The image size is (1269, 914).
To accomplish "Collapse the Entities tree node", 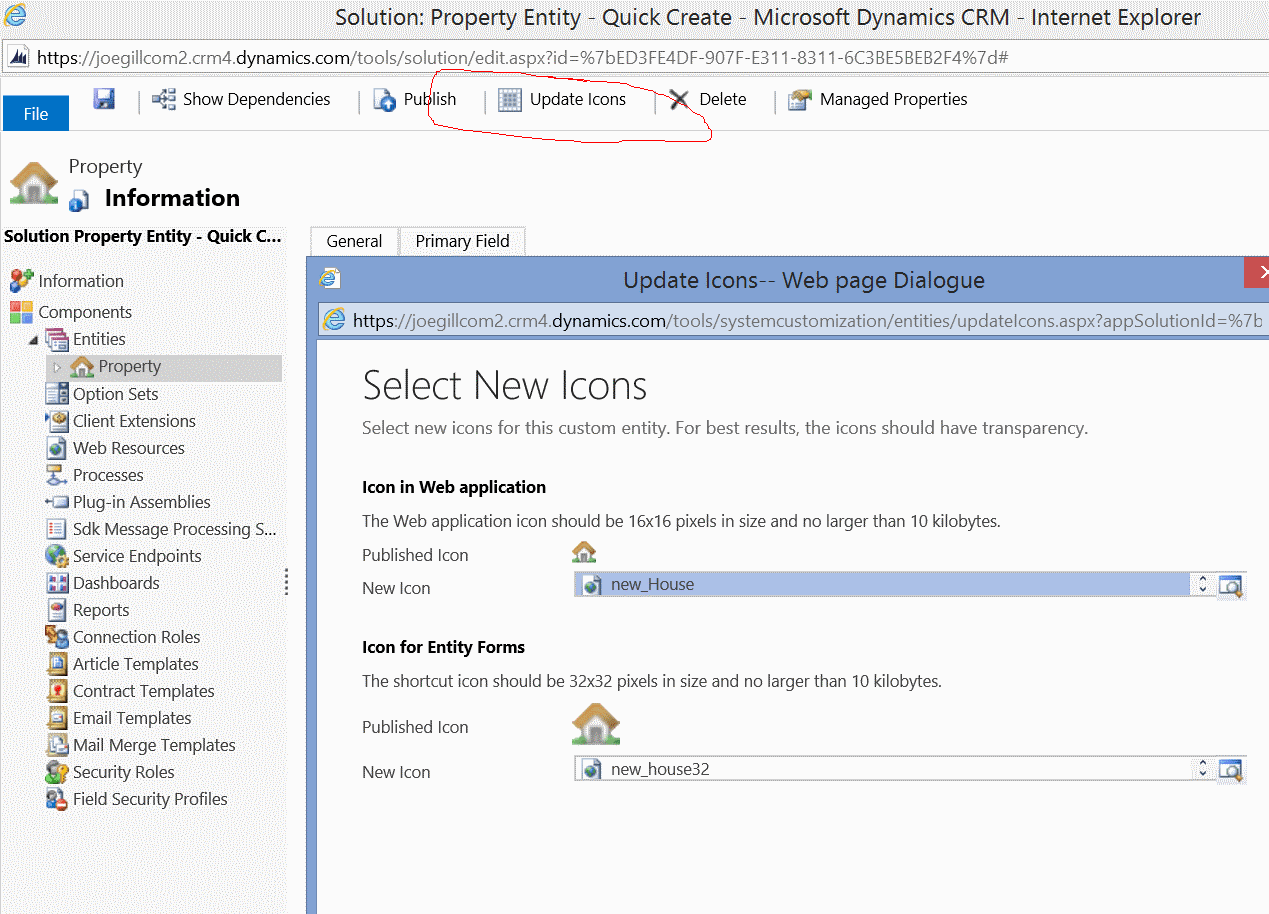I will (x=34, y=339).
